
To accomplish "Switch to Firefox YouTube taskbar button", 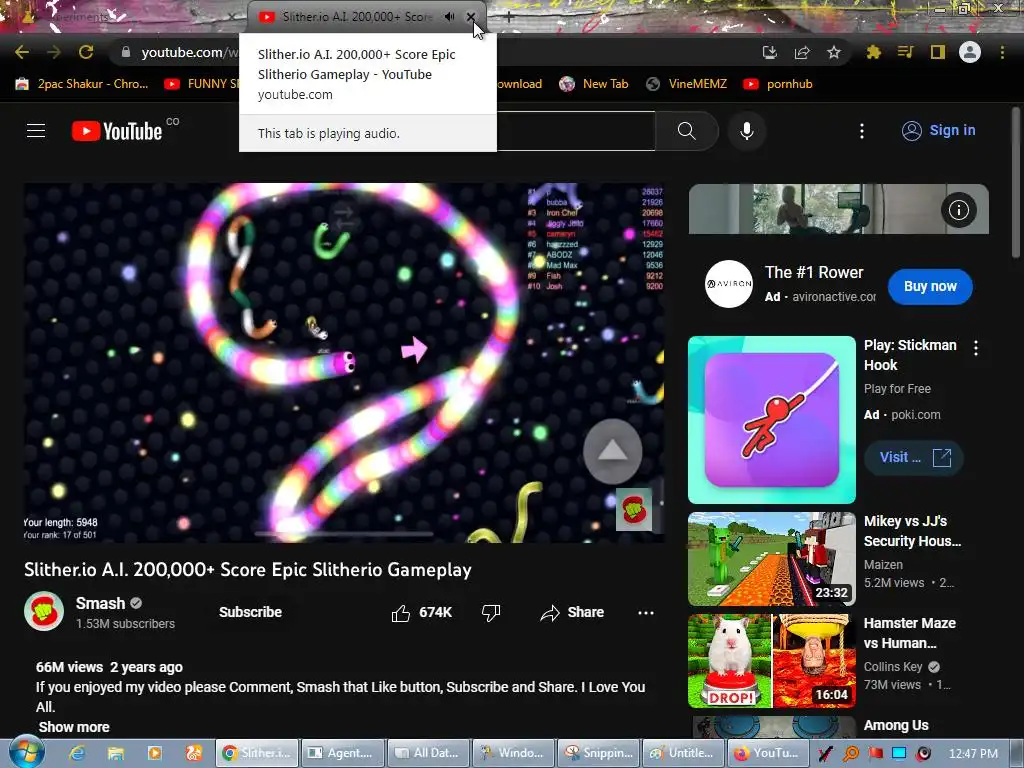I will 768,753.
